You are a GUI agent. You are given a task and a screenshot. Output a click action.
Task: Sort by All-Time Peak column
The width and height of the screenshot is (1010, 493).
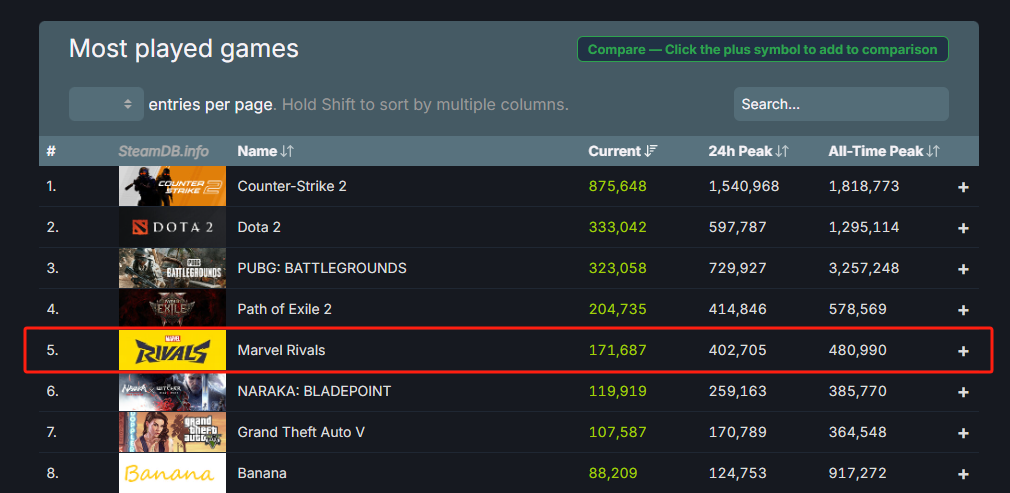pyautogui.click(x=883, y=151)
